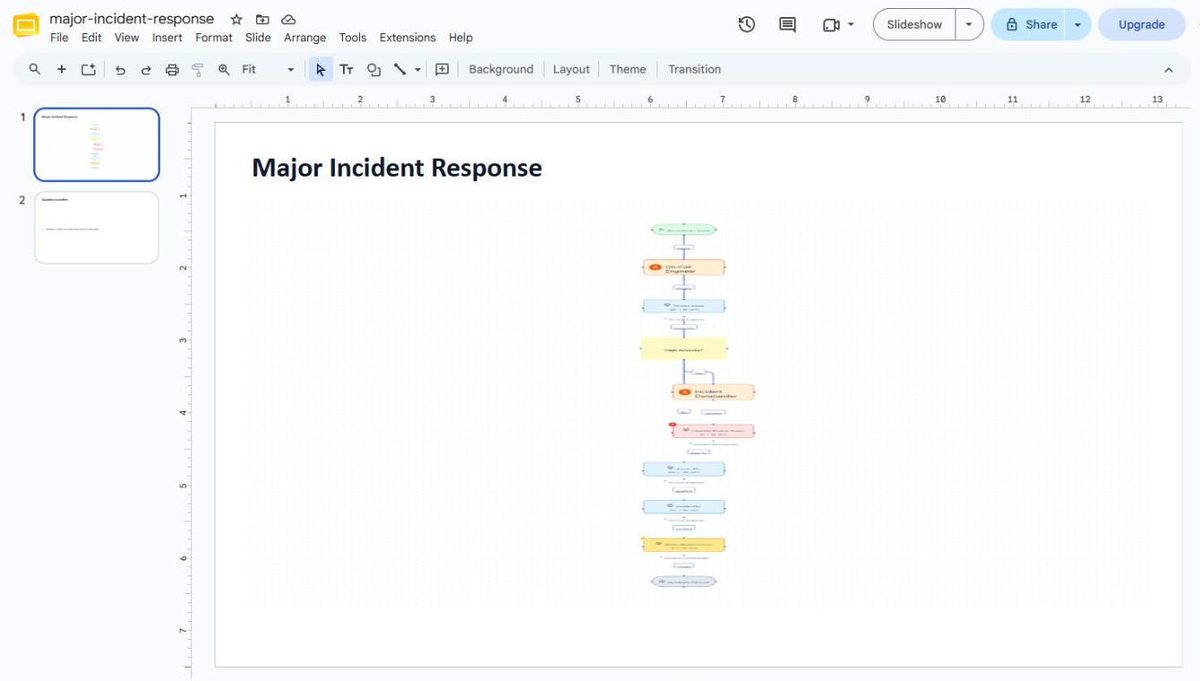Select the Incident Commander box in diagram
Screen dimensions: 1200x681
tap(714, 392)
